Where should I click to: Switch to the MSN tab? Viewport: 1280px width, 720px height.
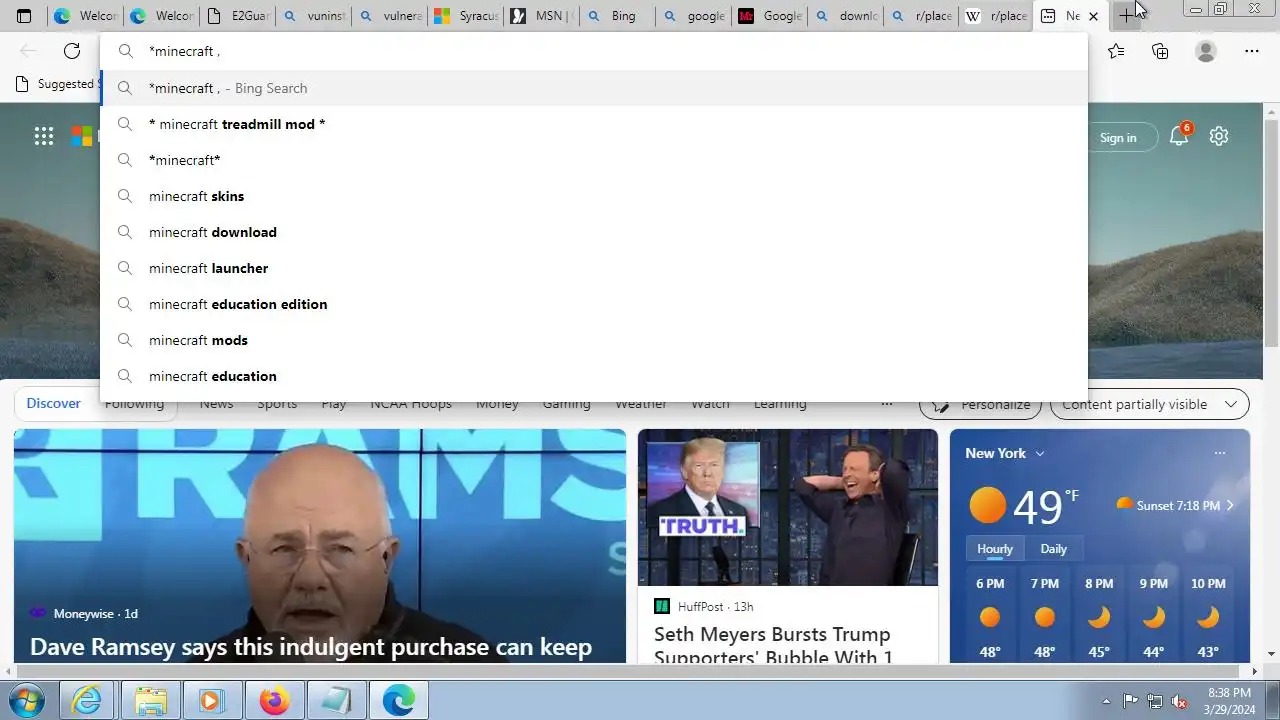[x=541, y=16]
